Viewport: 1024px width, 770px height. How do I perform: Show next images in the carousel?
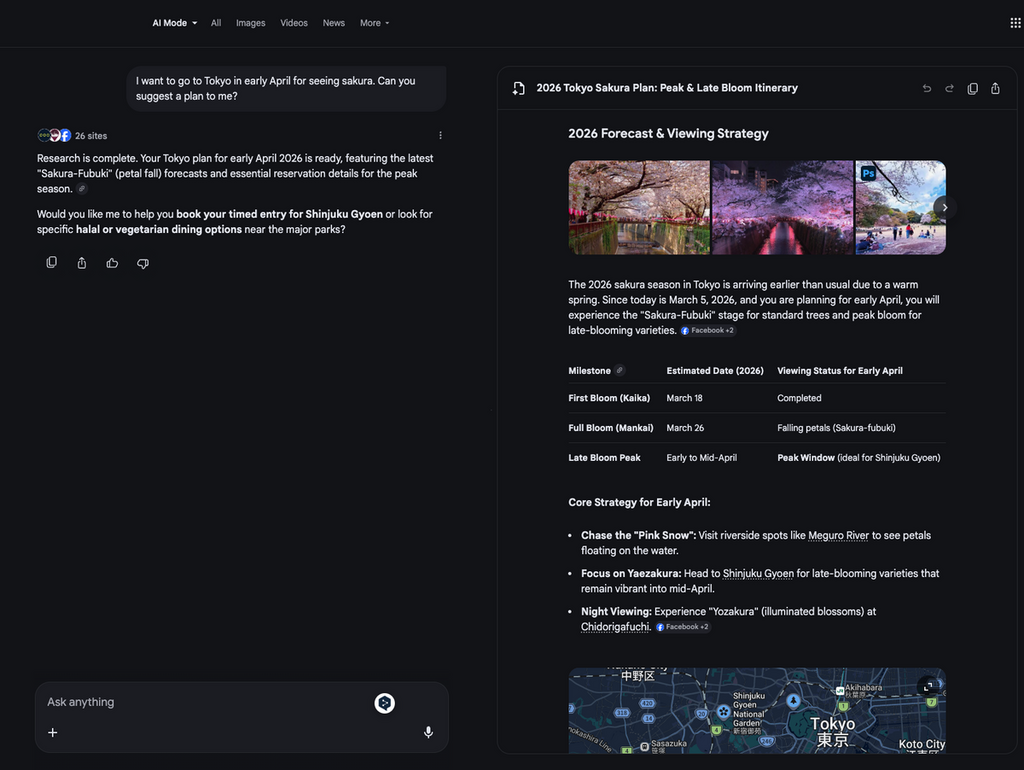pos(945,207)
